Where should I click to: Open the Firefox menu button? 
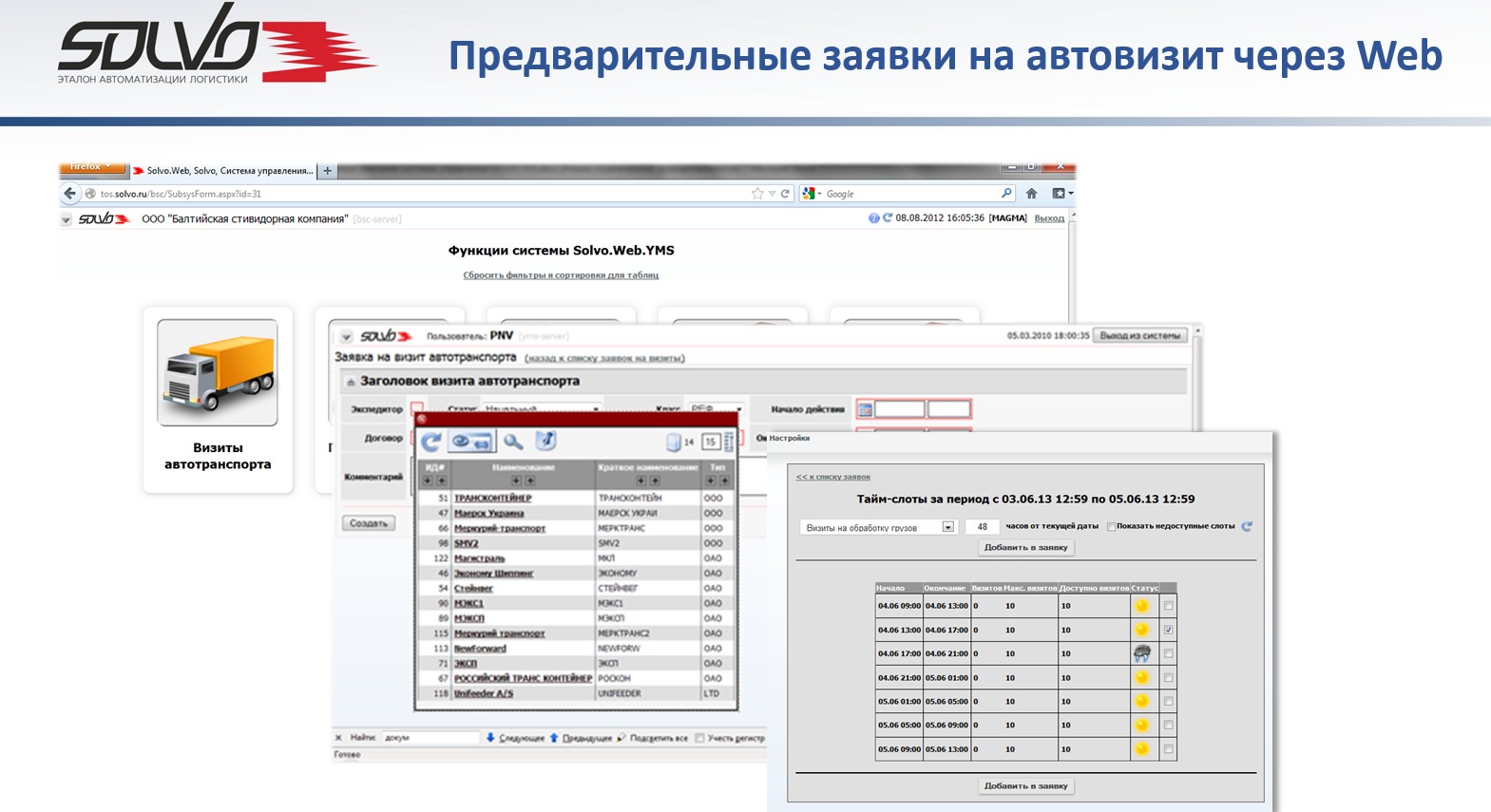coord(91,167)
